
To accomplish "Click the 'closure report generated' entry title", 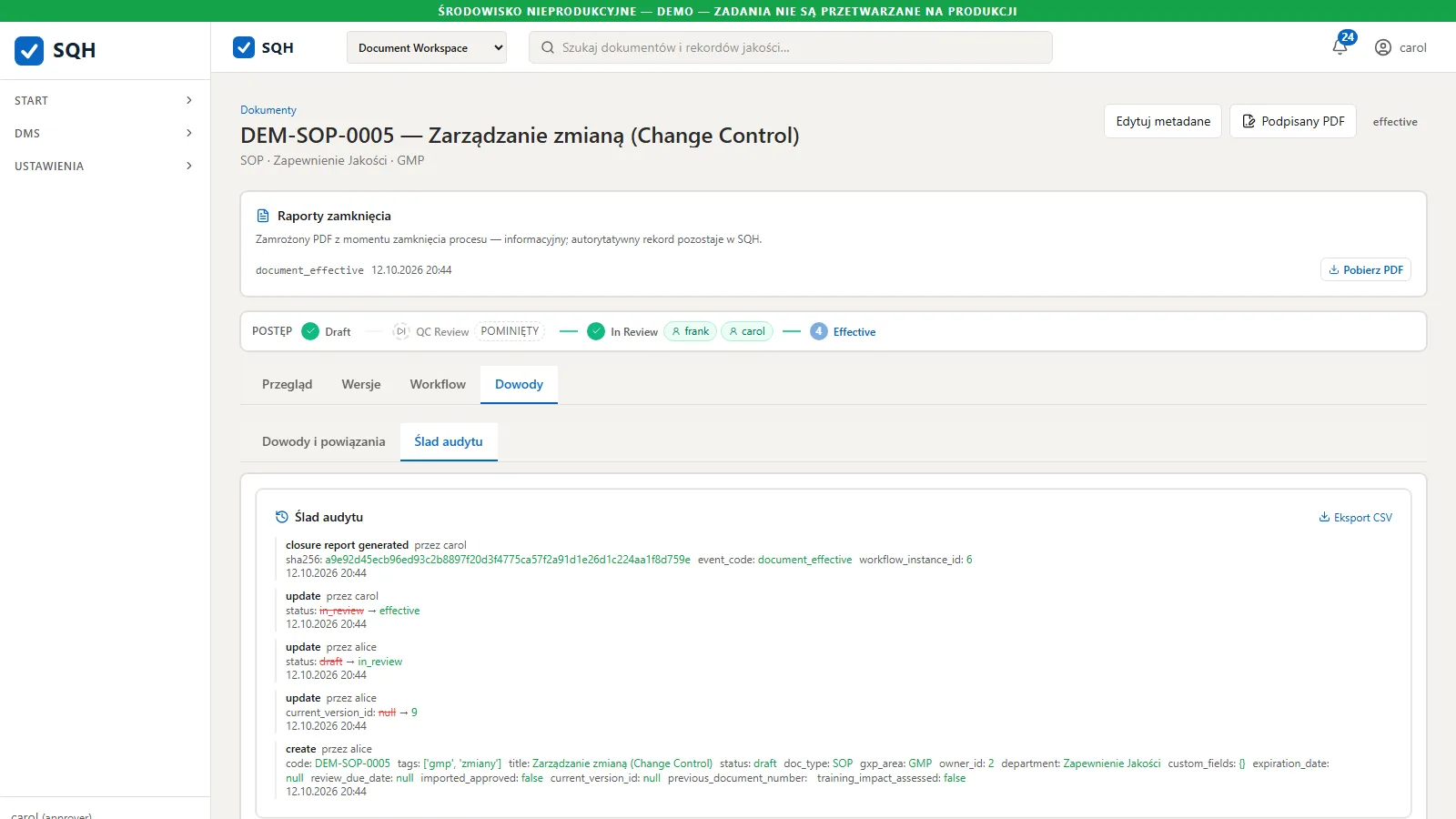I will 347,545.
